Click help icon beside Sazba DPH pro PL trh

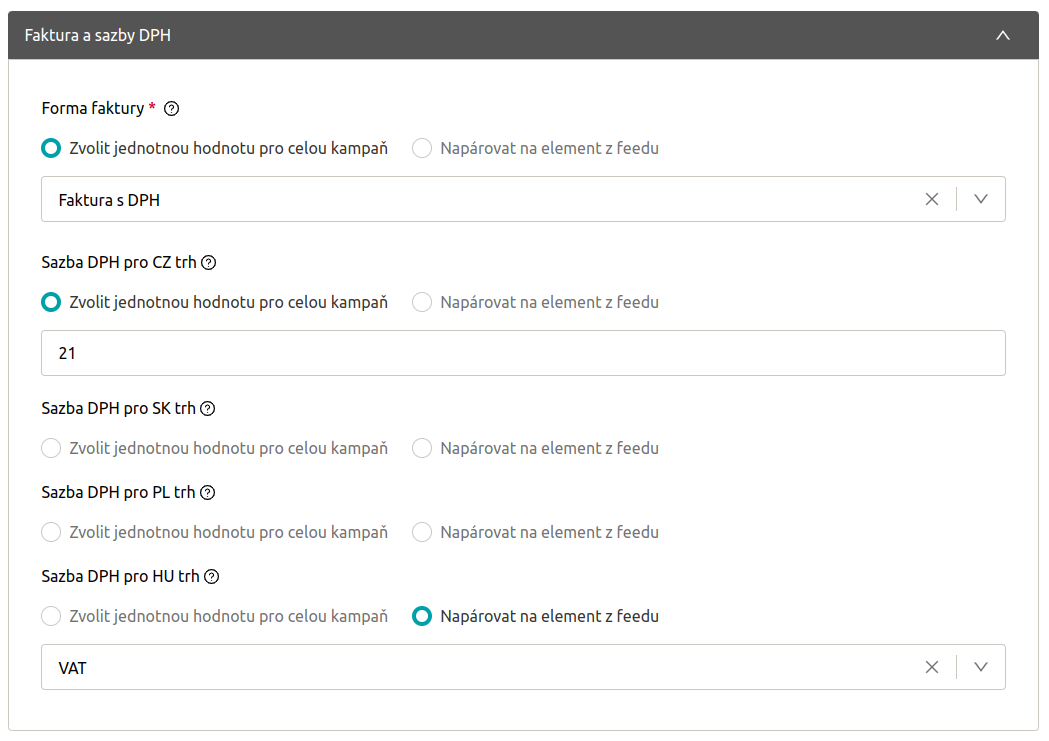[208, 493]
